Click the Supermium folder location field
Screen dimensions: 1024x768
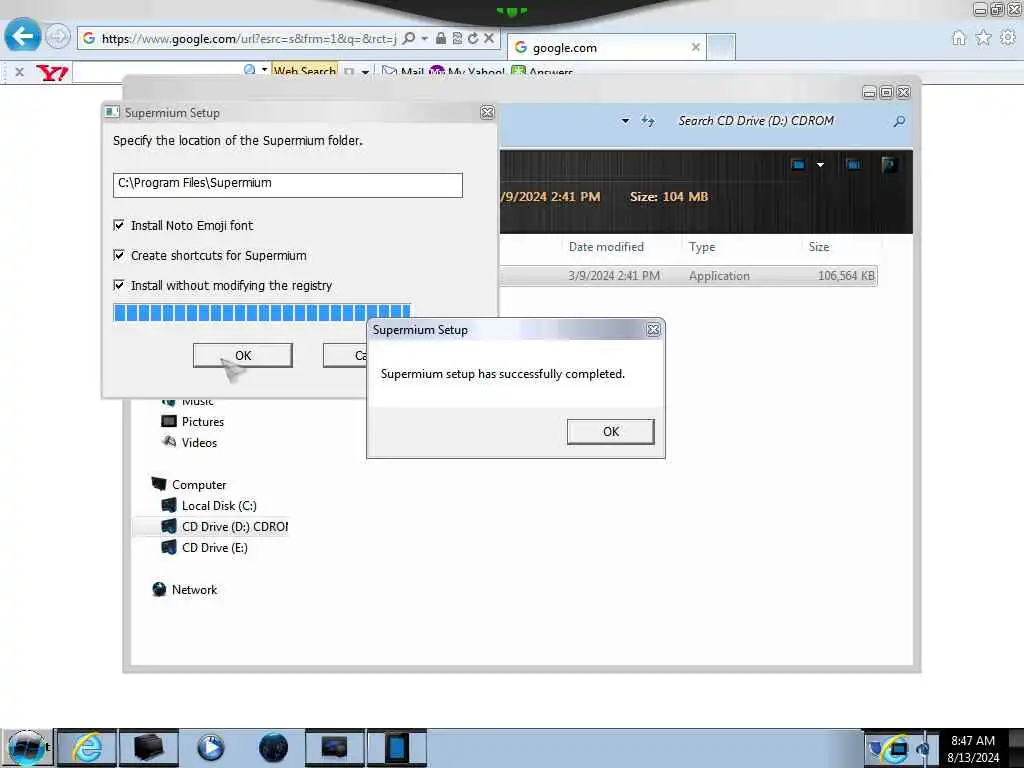tap(287, 185)
